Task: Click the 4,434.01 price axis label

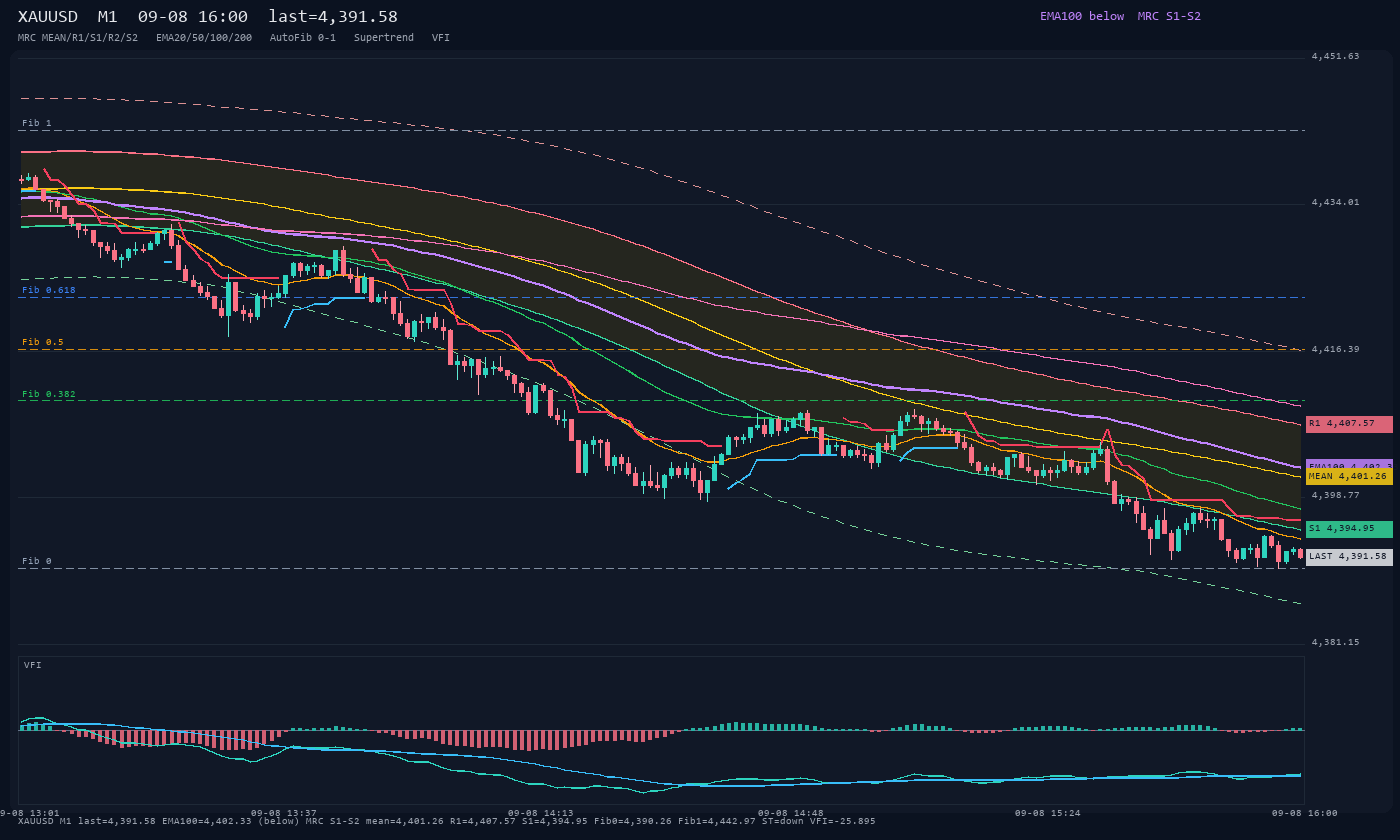Action: click(1335, 202)
